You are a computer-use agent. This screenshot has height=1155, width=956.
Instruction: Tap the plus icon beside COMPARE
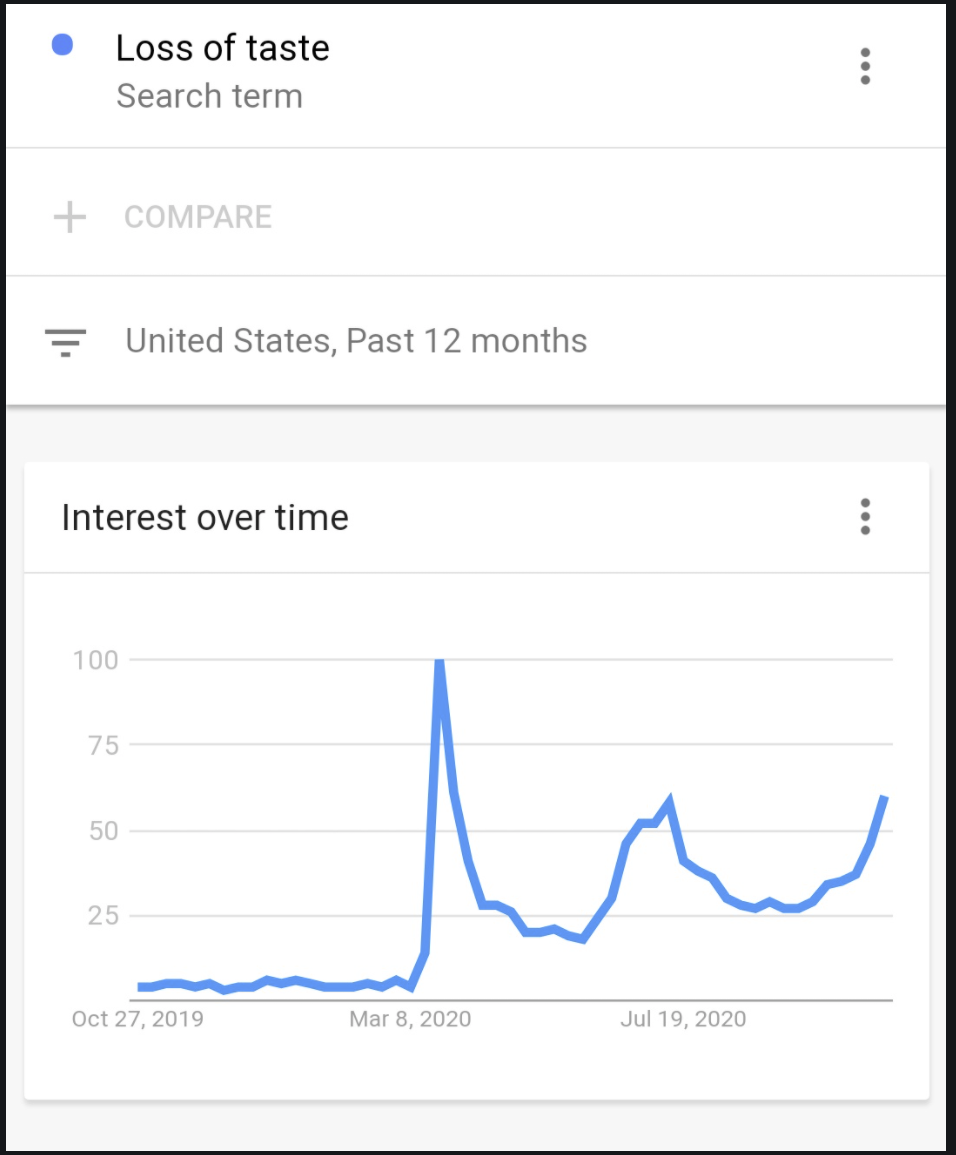(69, 217)
